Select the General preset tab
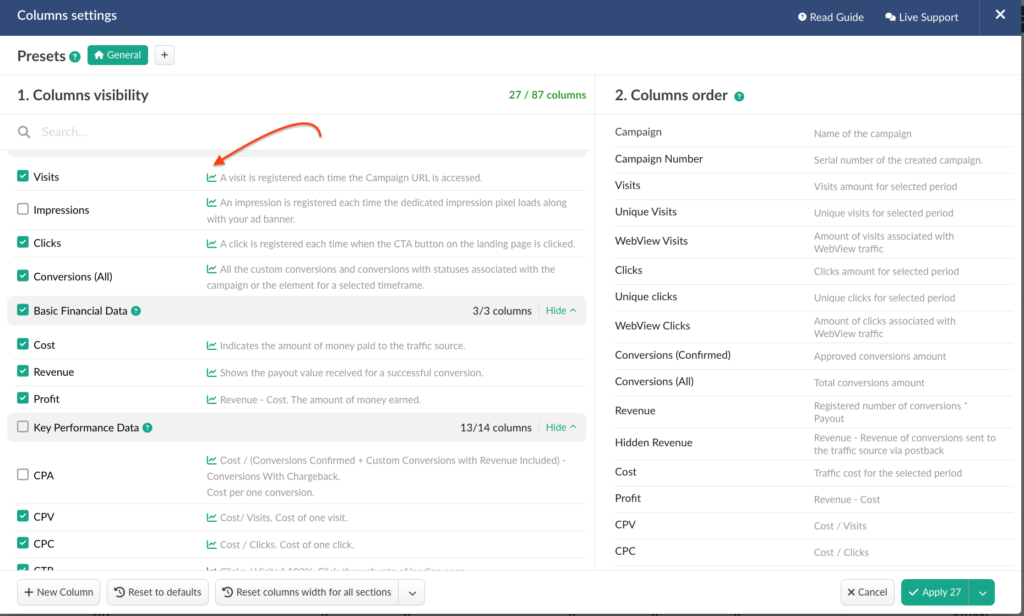Image resolution: width=1024 pixels, height=616 pixels. pyautogui.click(x=117, y=55)
